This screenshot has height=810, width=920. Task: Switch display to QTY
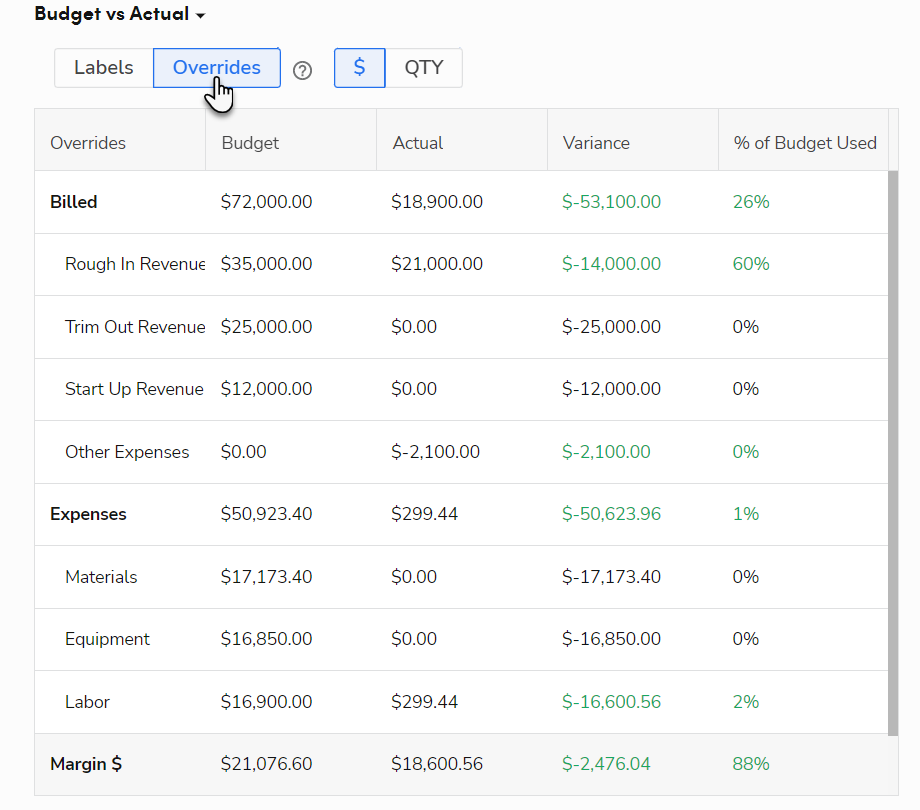(424, 68)
